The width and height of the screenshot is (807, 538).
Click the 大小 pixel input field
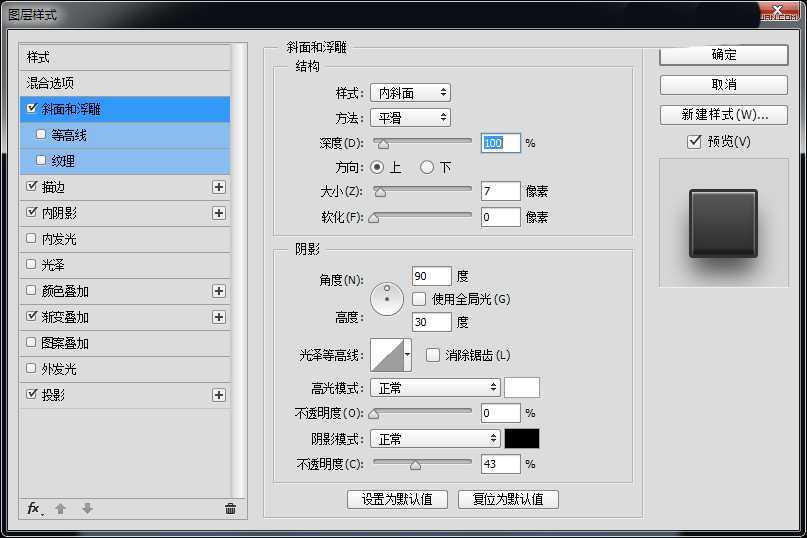point(500,191)
